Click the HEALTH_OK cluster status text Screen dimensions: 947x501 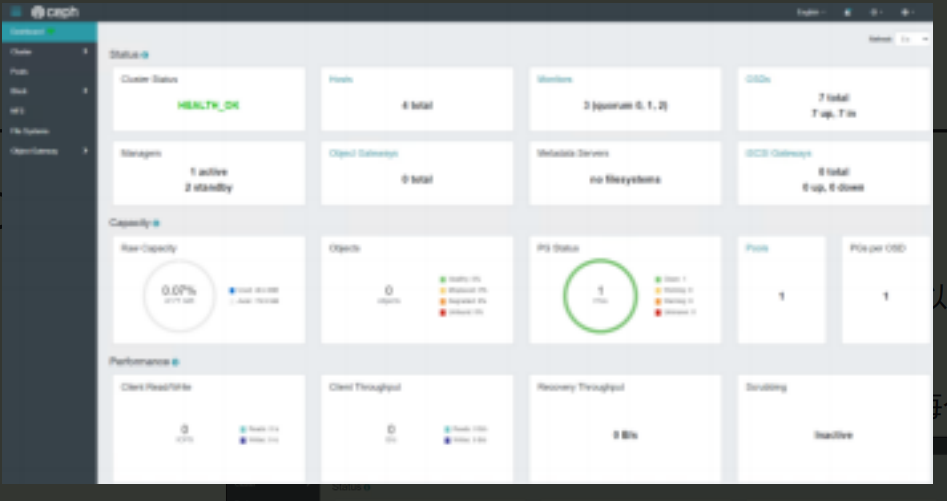(208, 105)
